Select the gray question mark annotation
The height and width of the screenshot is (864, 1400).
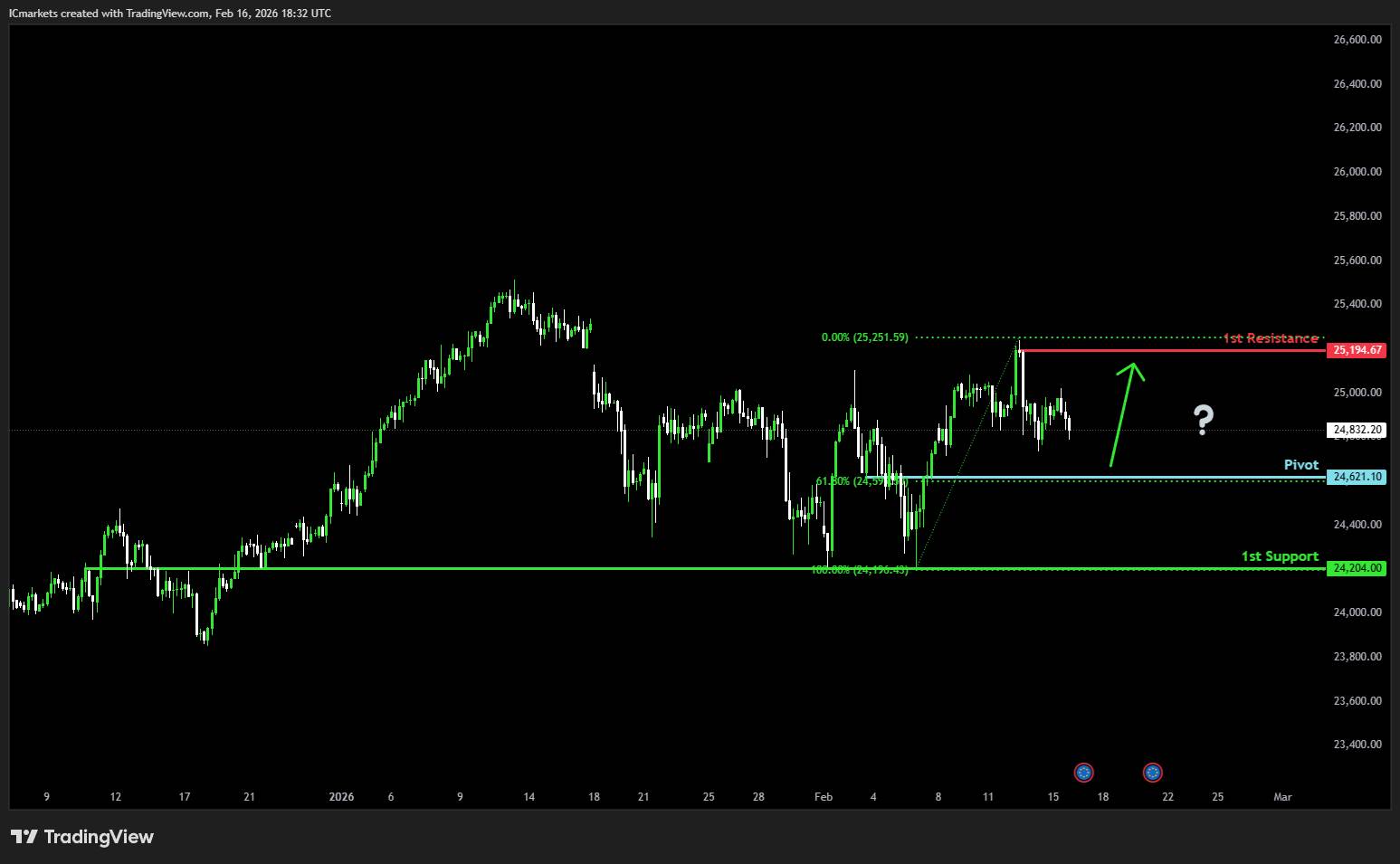tap(1202, 420)
